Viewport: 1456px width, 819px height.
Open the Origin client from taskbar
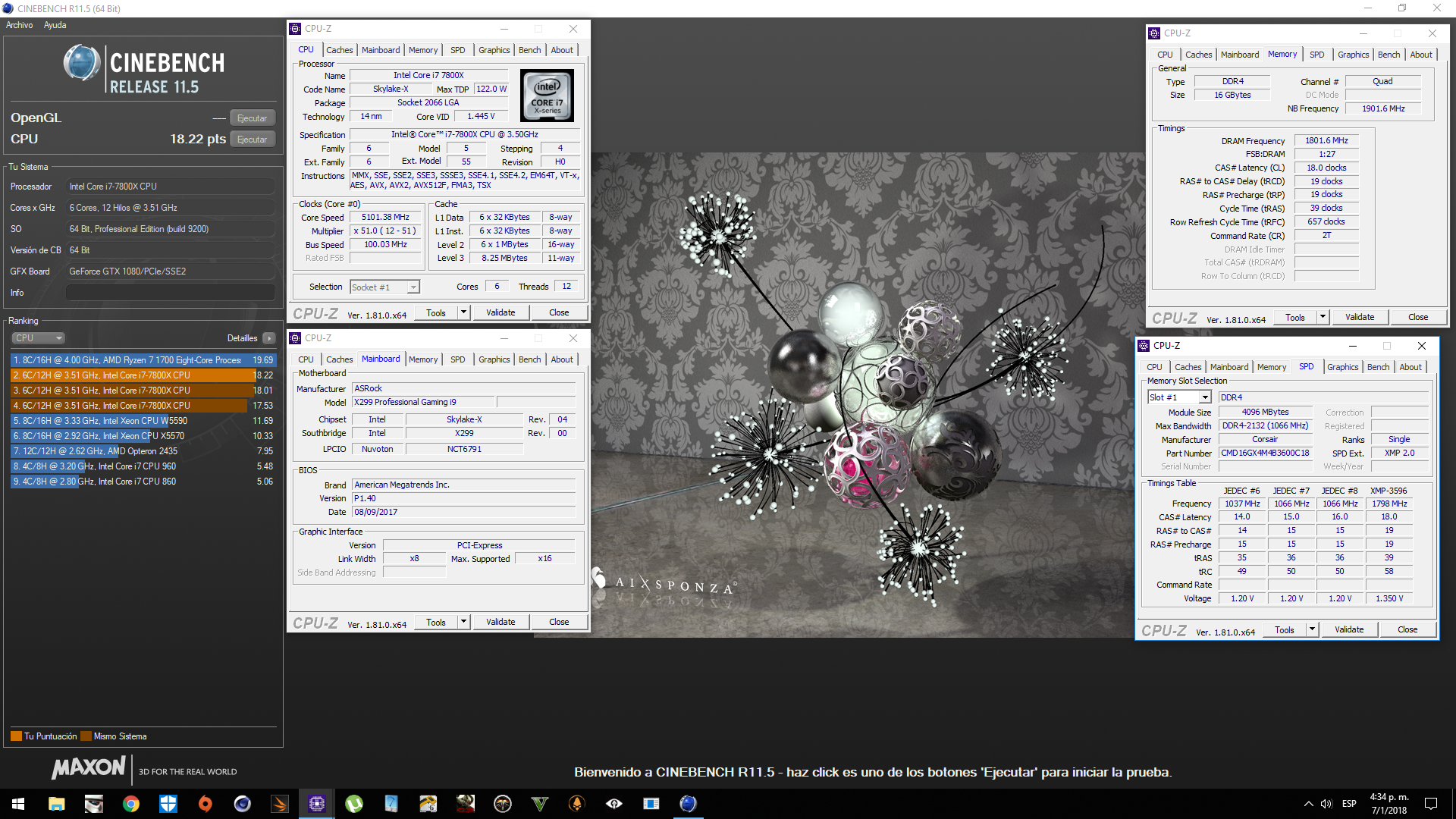click(x=206, y=804)
